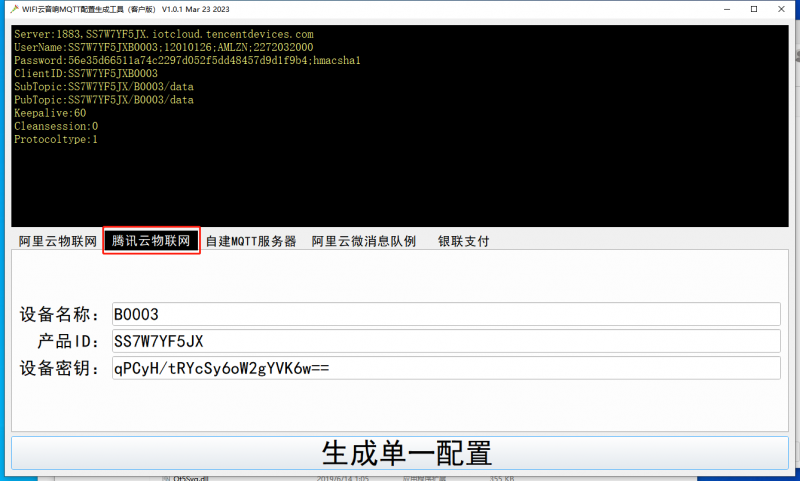This screenshot has width=800, height=481.
Task: Switch to the 阿里云物联网 tab
Action: 58,241
